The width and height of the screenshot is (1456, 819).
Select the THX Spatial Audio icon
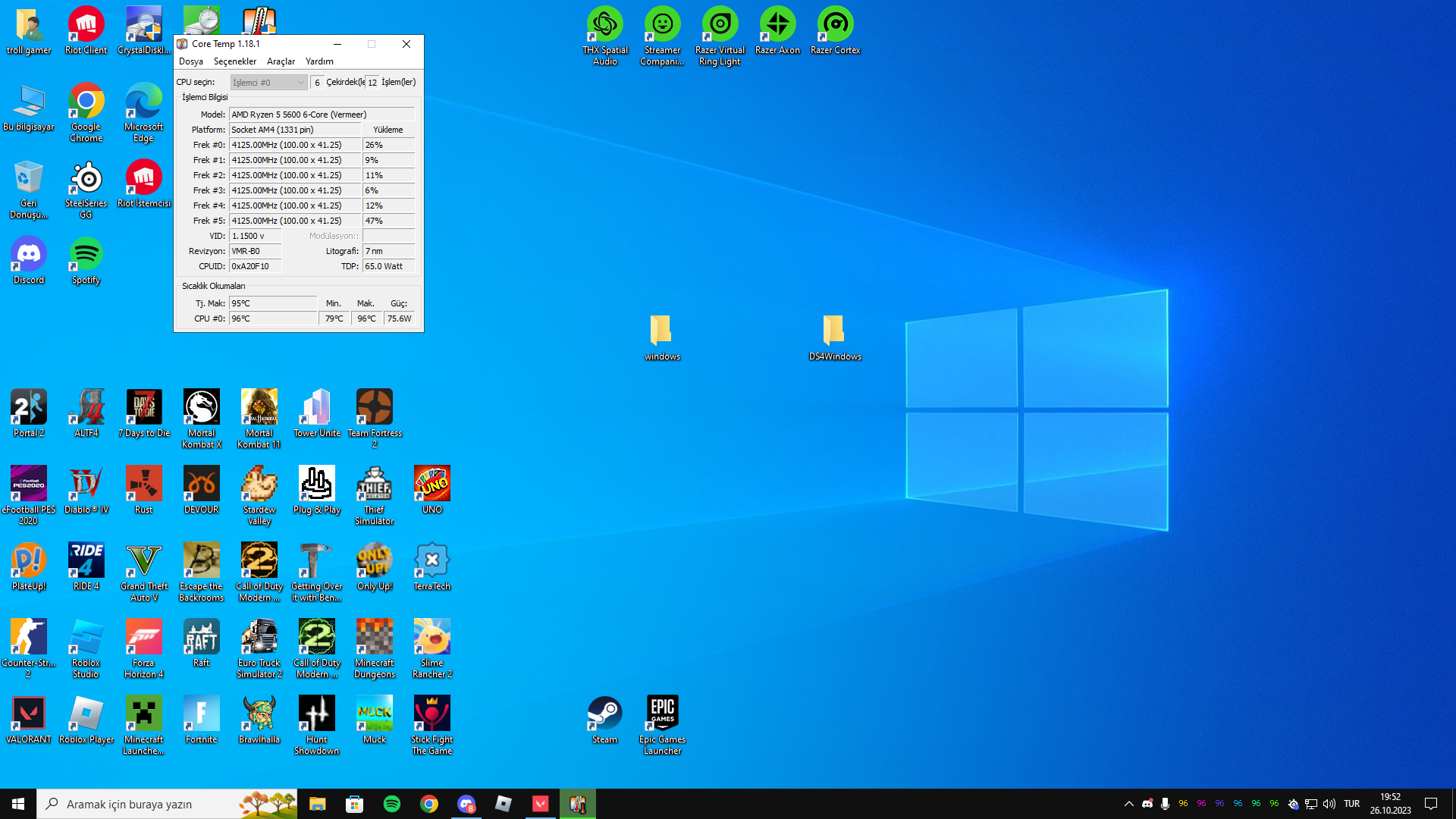[605, 36]
